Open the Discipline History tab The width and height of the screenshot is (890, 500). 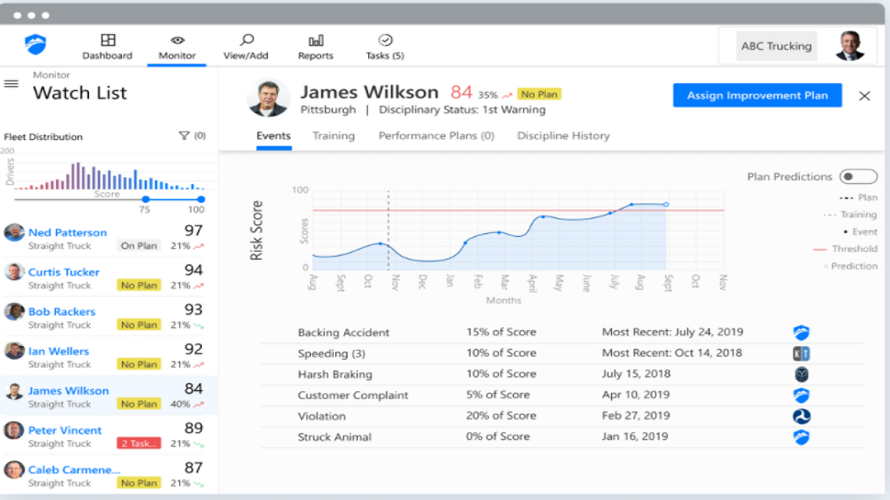click(x=563, y=136)
